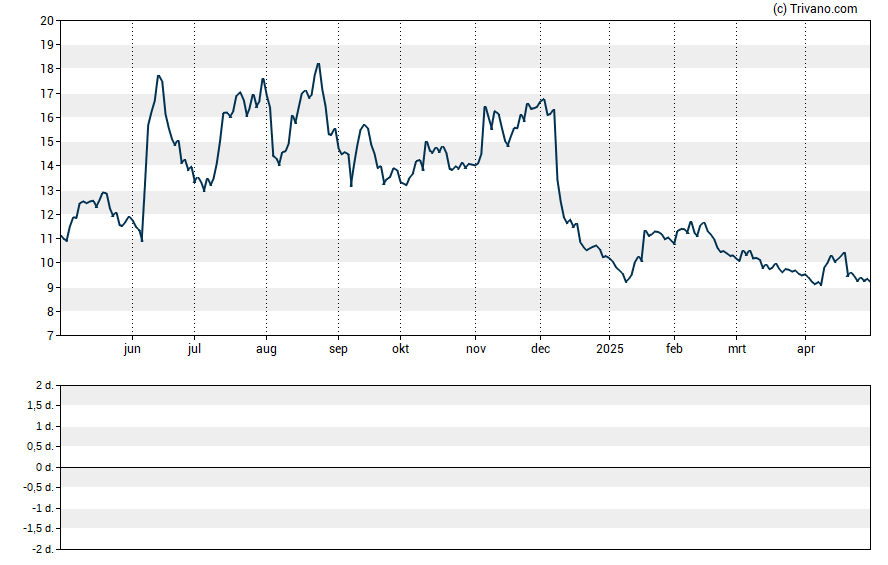Click the 'mrt' month label
Image resolution: width=888 pixels, height=565 pixels.
[x=736, y=349]
